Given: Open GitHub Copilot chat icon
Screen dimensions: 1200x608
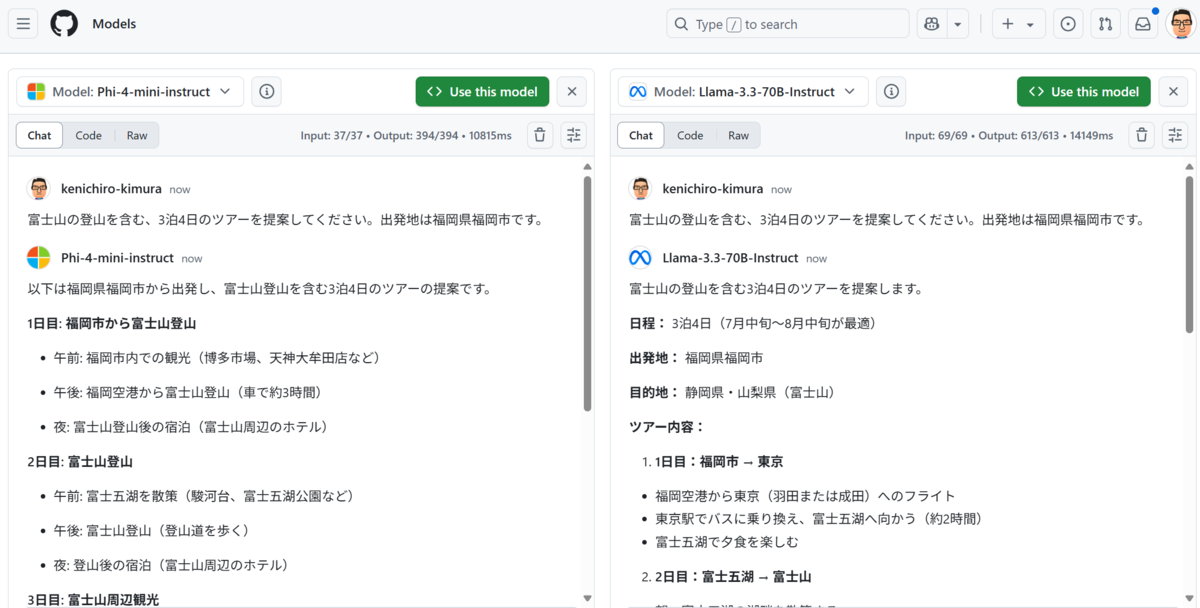Looking at the screenshot, I should 932,24.
